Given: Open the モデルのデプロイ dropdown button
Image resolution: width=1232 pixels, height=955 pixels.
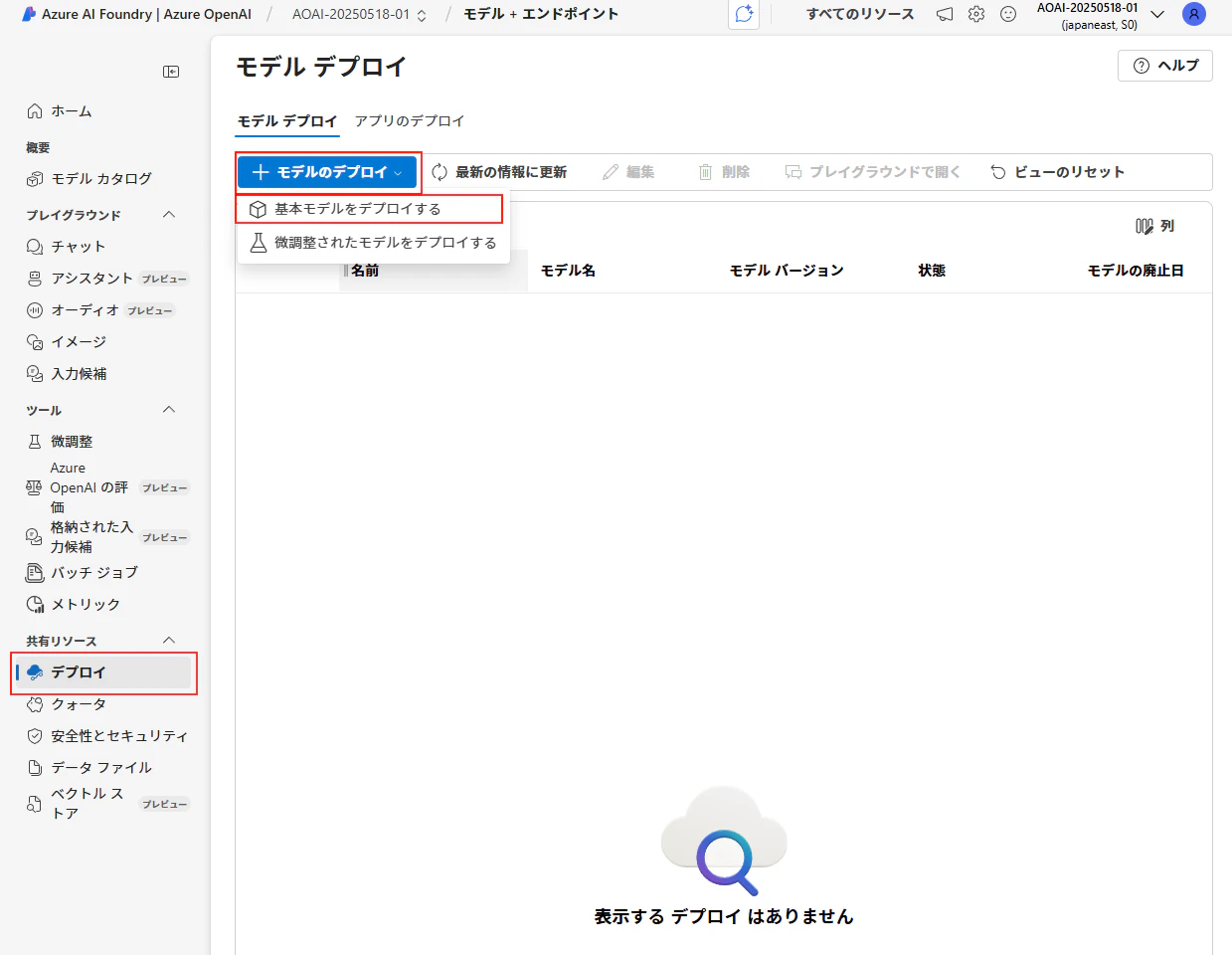Looking at the screenshot, I should 327,172.
